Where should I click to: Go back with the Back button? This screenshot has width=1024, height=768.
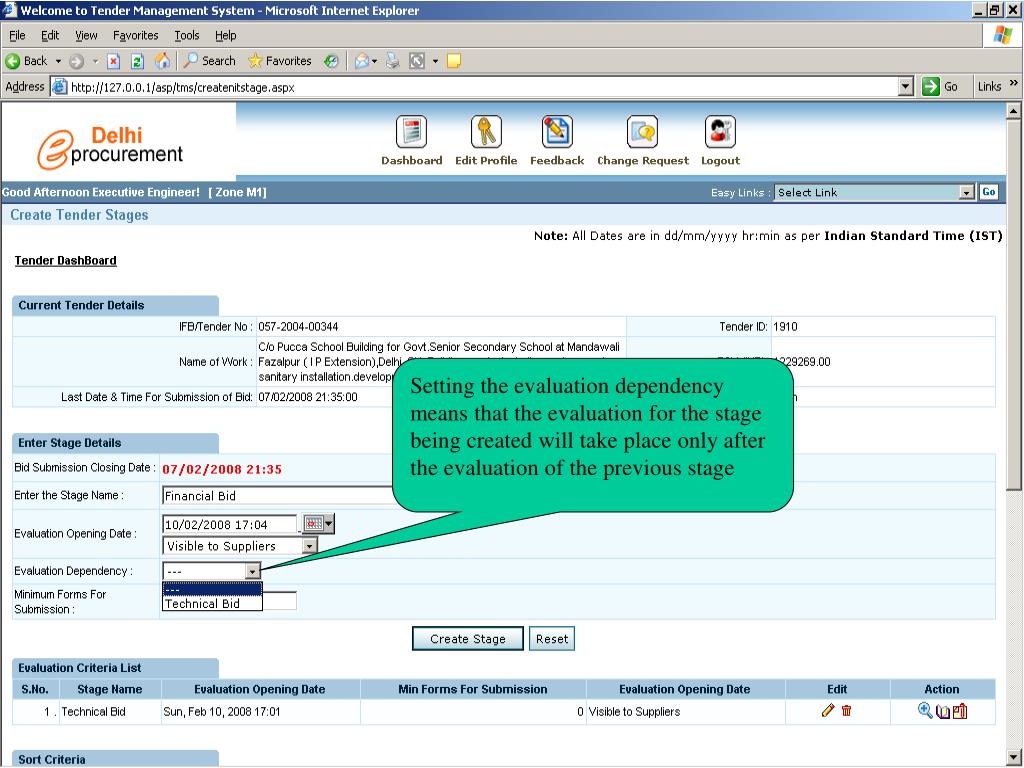tap(27, 61)
